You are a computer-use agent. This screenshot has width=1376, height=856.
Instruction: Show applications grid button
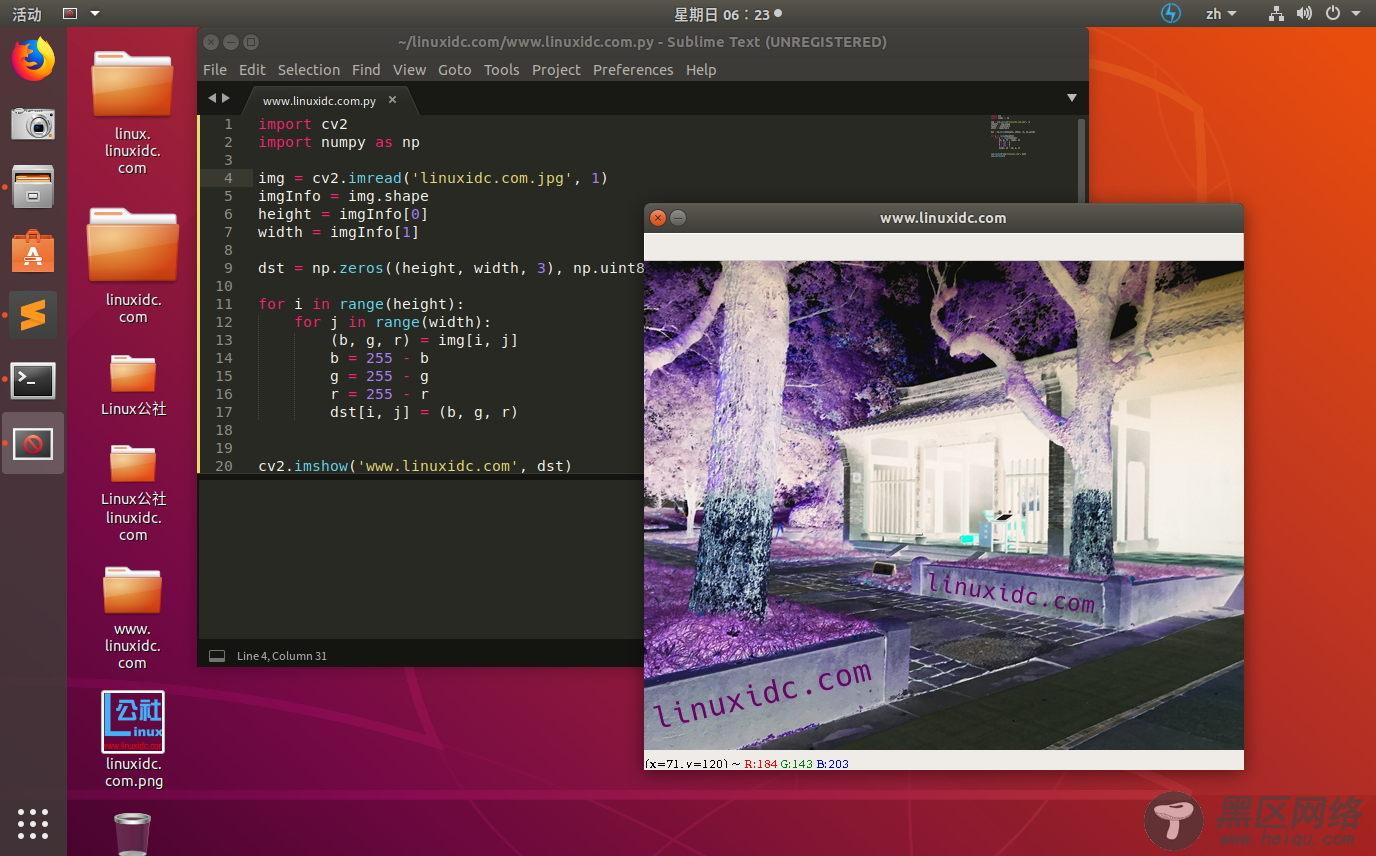[x=33, y=823]
